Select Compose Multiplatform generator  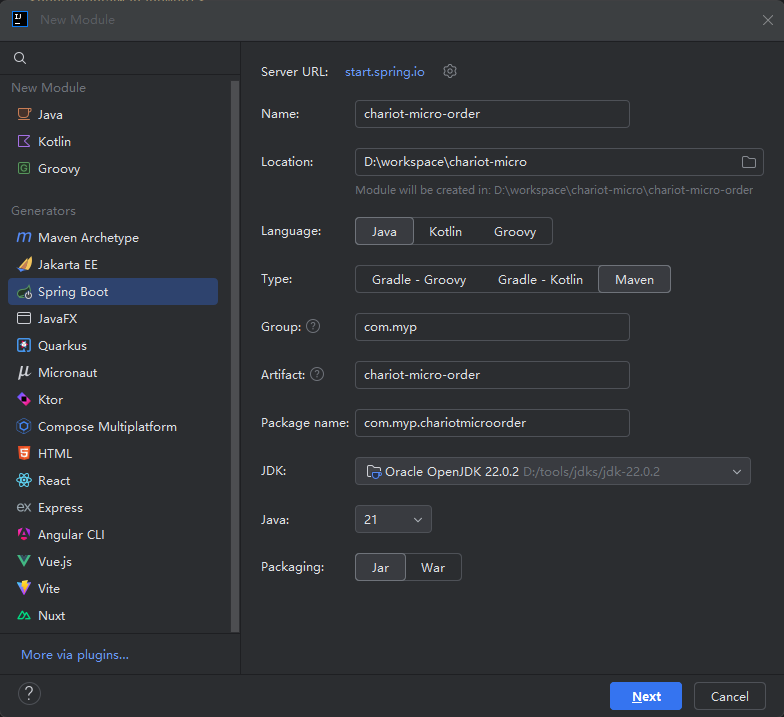coord(113,426)
